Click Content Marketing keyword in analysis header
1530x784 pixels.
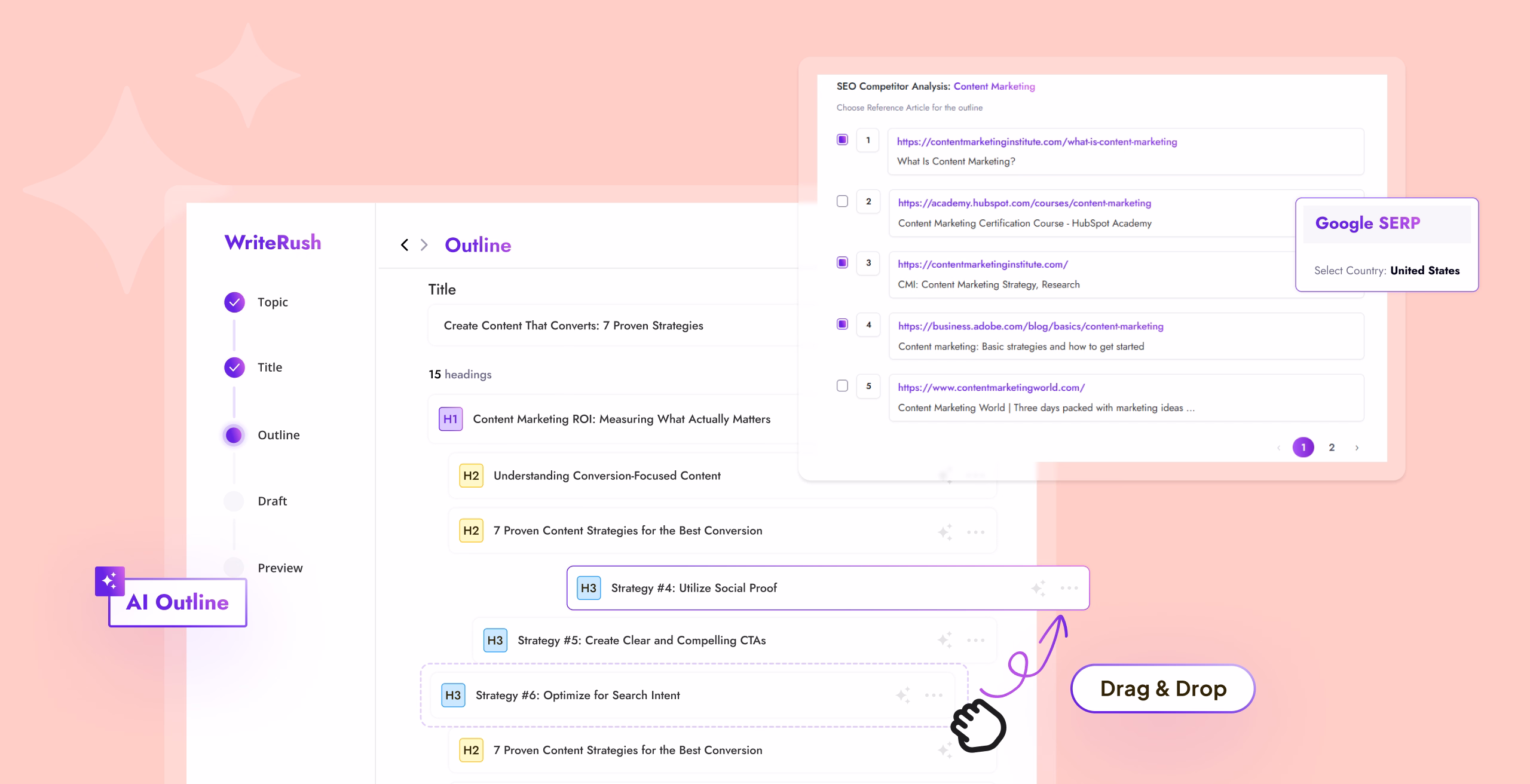click(x=994, y=86)
